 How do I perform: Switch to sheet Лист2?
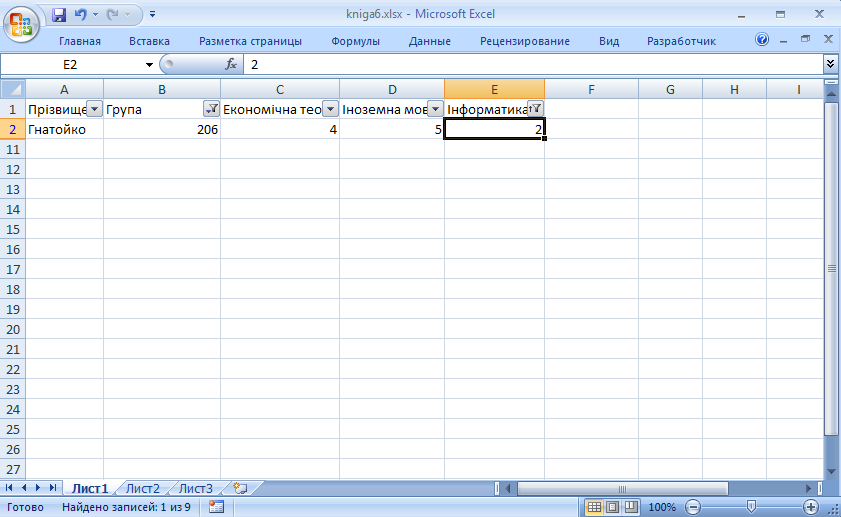tap(143, 489)
